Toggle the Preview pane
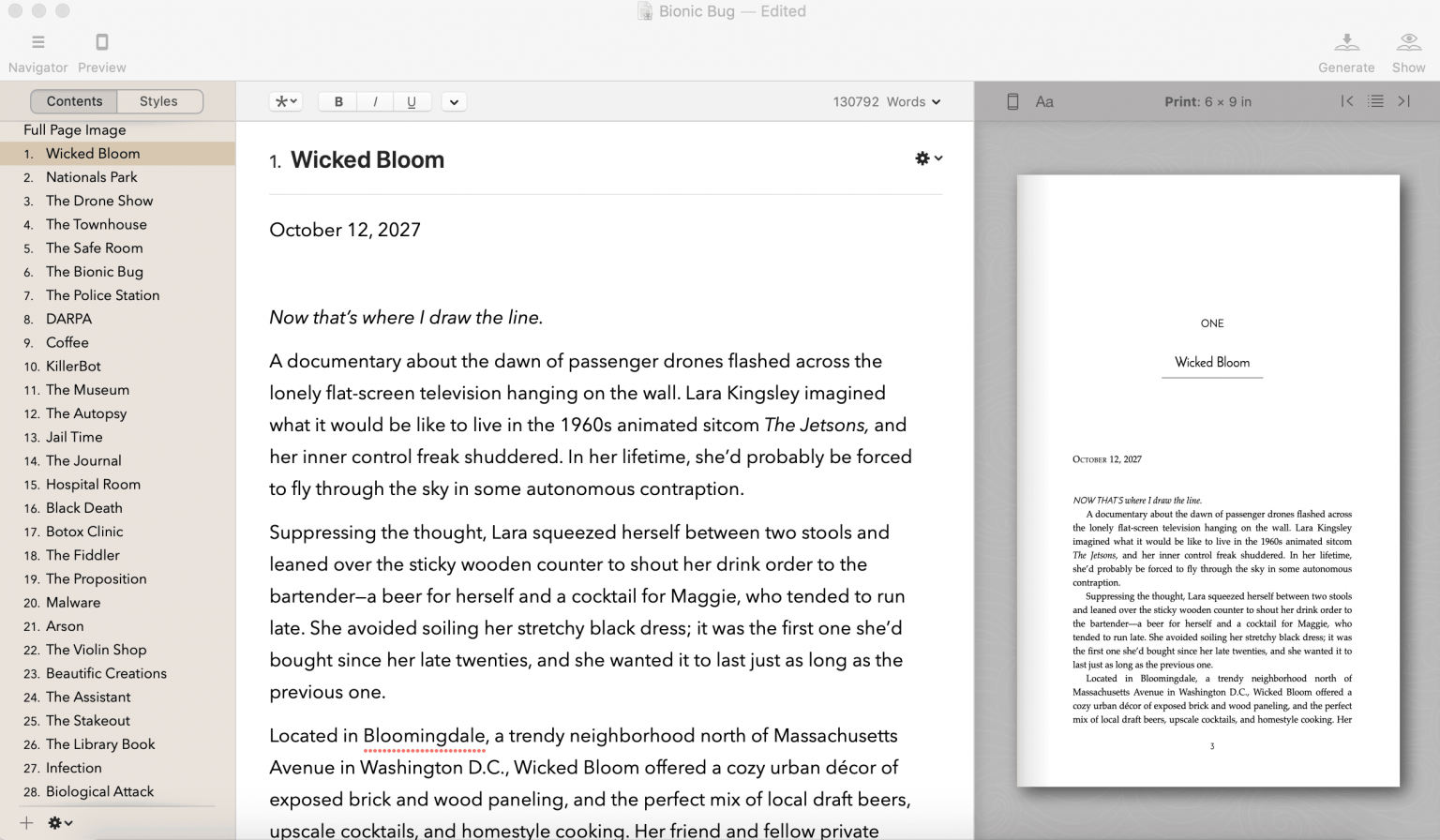 coord(101,49)
